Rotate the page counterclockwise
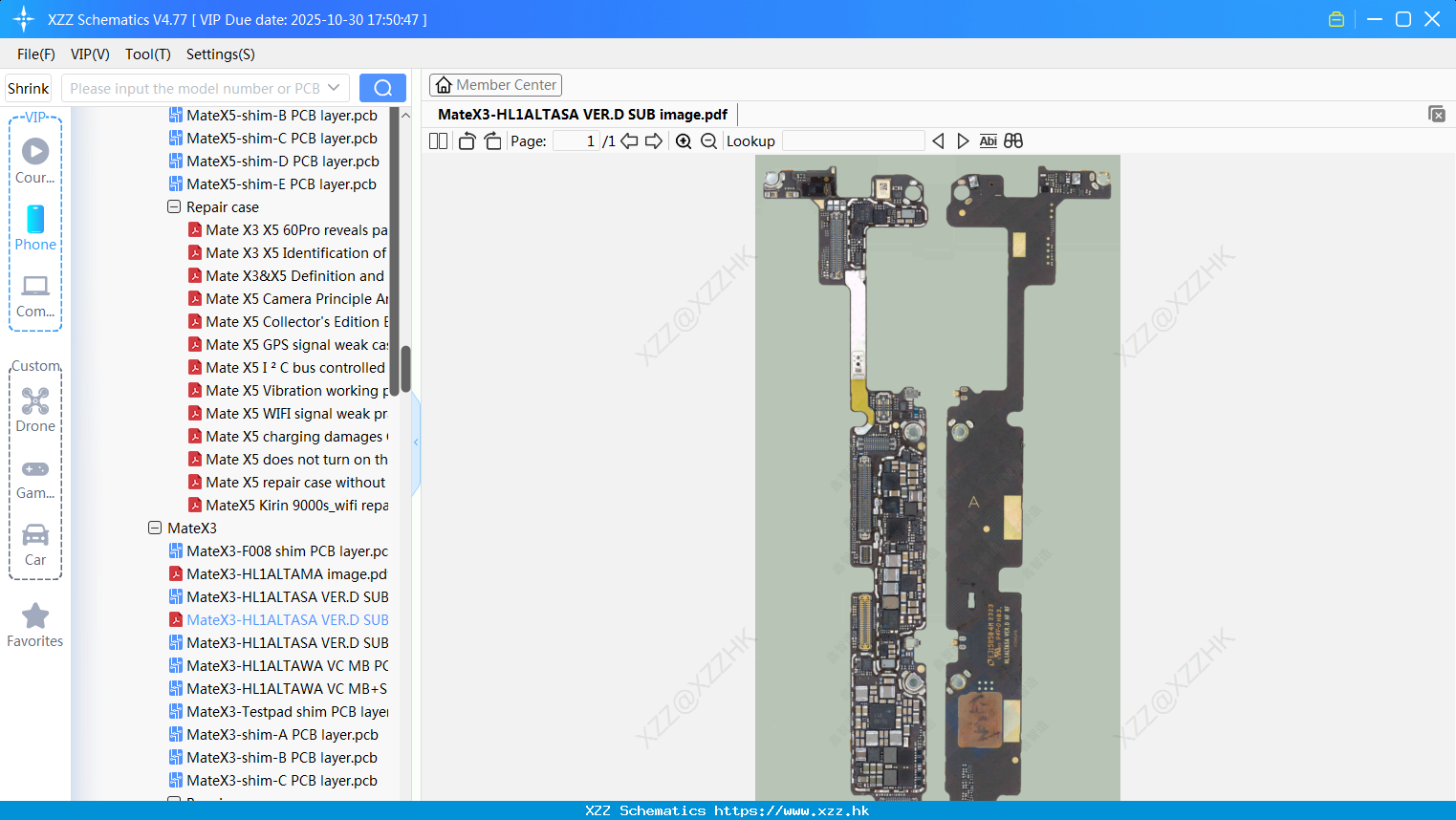Image resolution: width=1456 pixels, height=820 pixels. click(467, 141)
